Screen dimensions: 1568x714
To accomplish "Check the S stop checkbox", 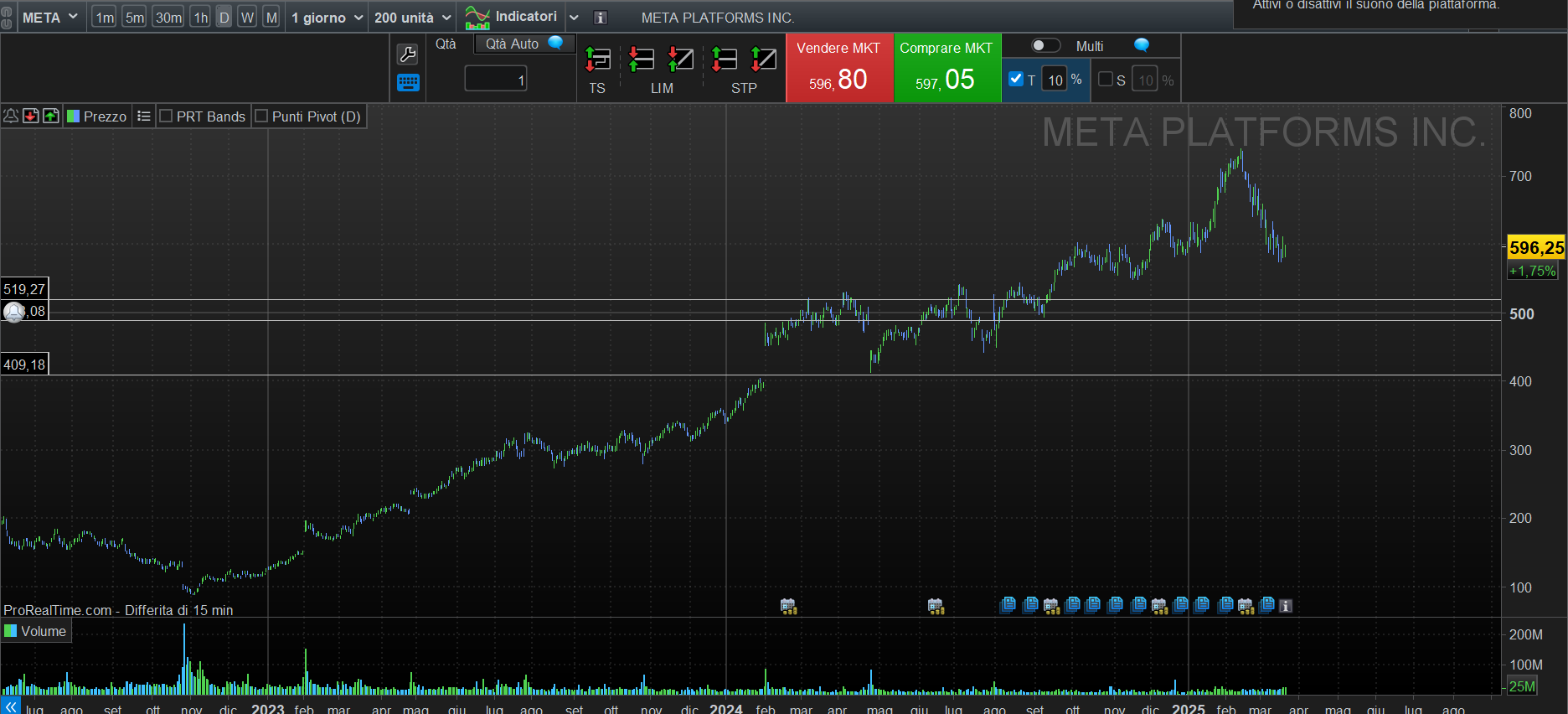I will [x=1106, y=79].
